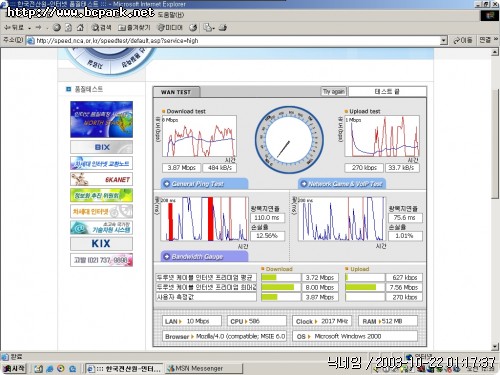Open Network Game & VoIP Test section
The image size is (500, 375).
tap(342, 184)
